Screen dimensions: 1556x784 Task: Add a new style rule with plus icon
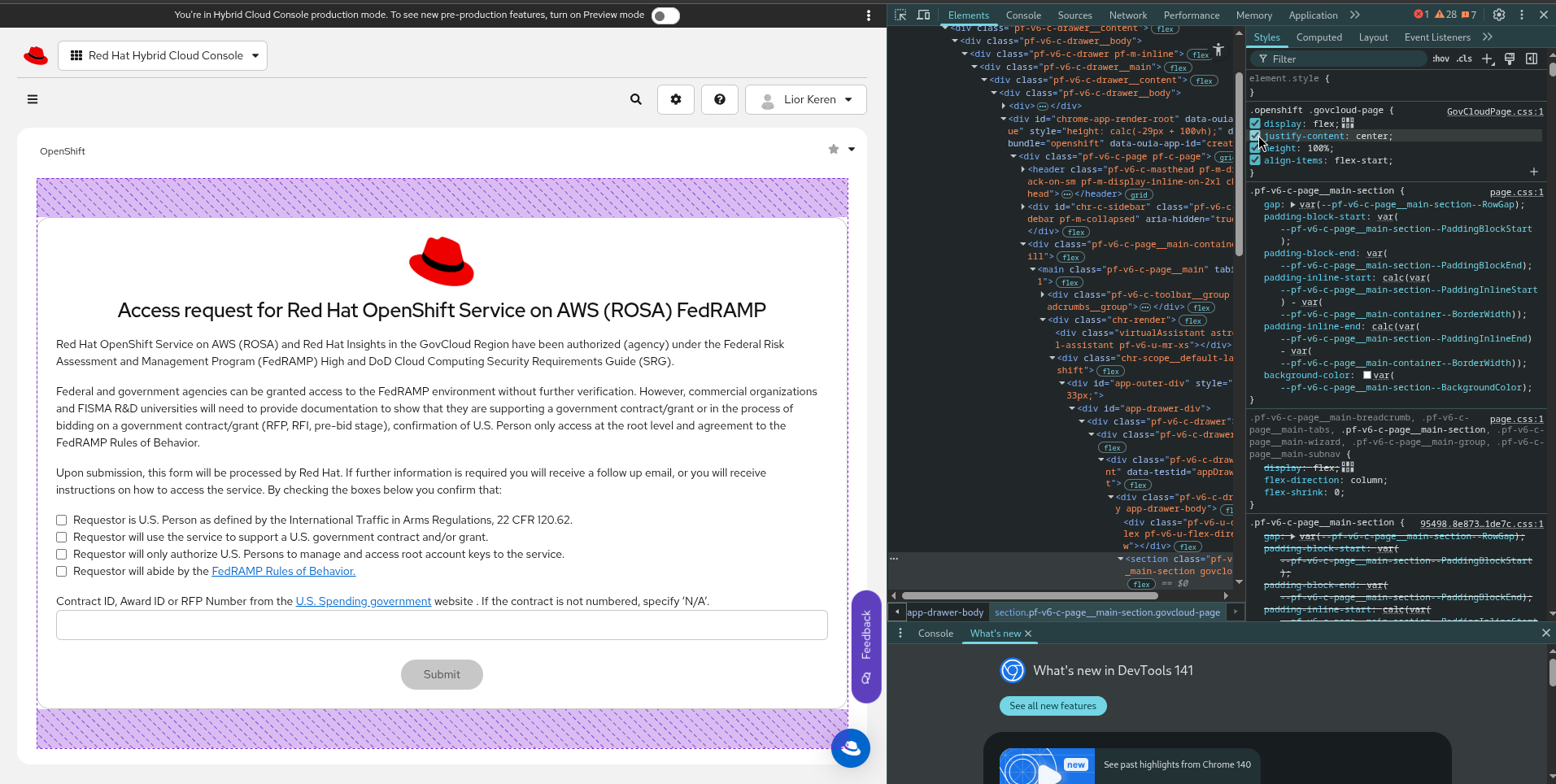[1488, 59]
